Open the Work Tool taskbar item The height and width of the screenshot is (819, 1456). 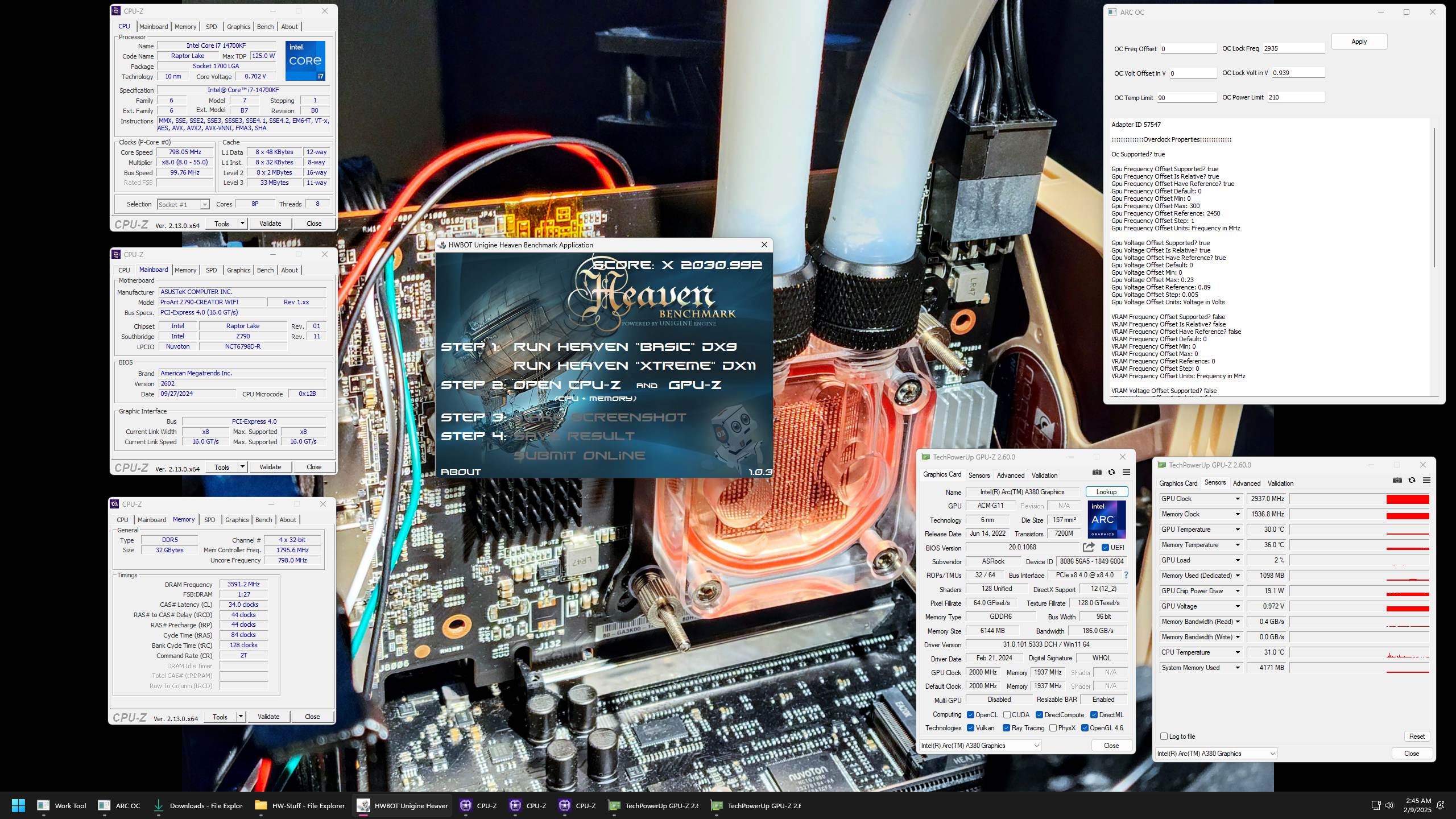coord(61,805)
